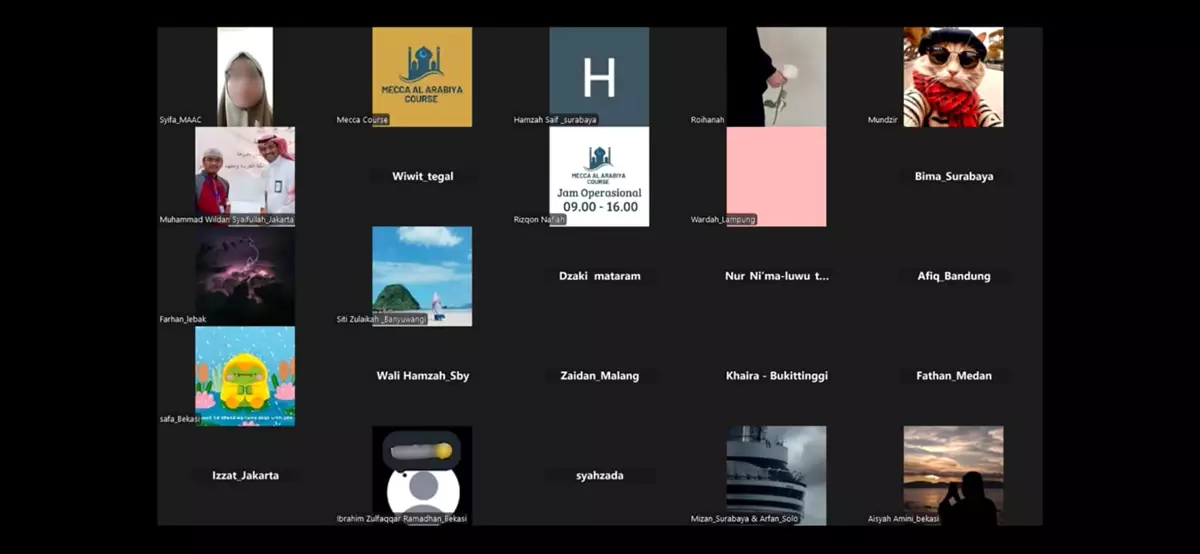
Task: Click Mundzir's cat with sunglasses avatar
Action: tap(953, 76)
